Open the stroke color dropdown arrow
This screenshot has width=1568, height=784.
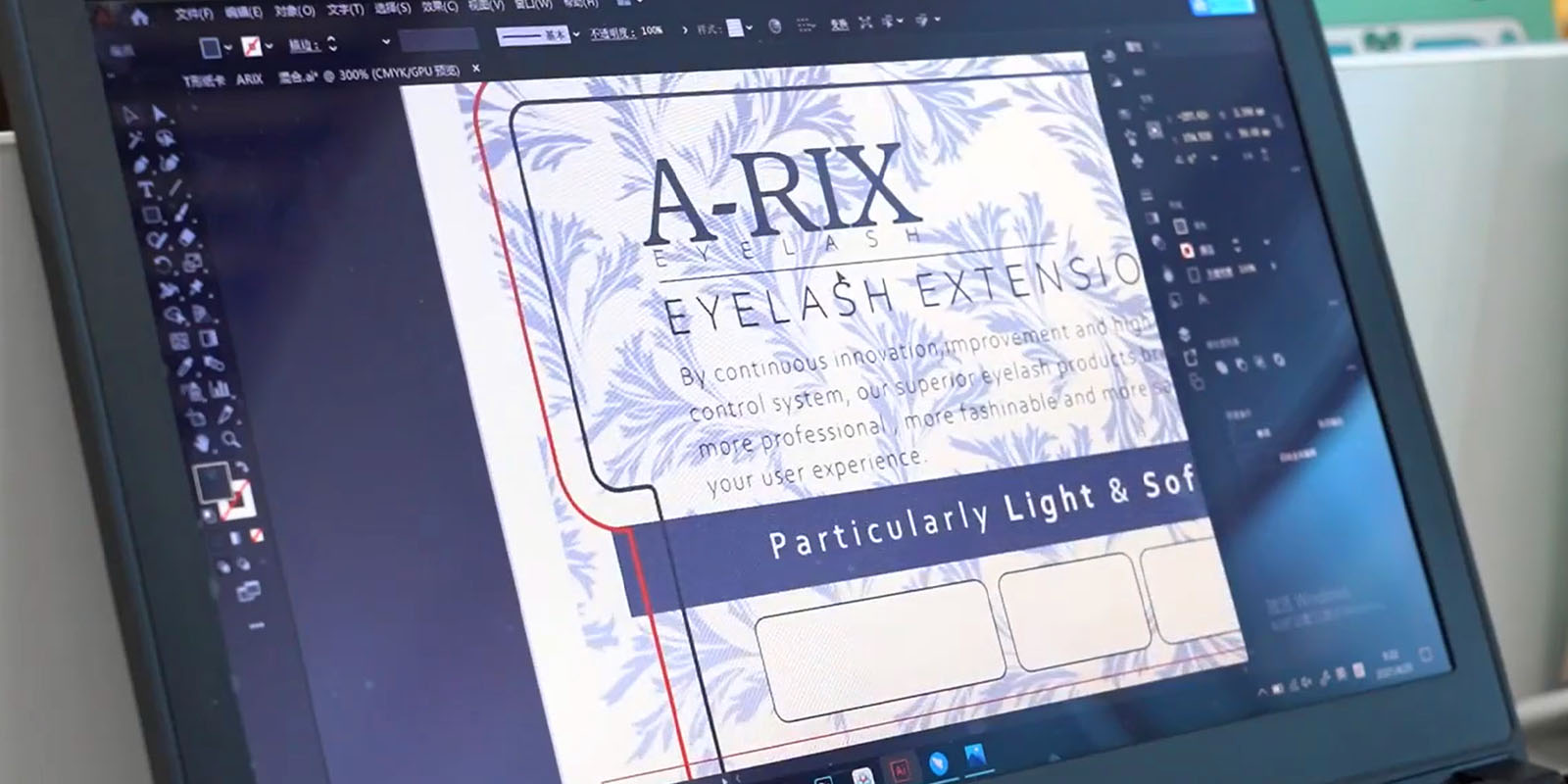(x=269, y=46)
